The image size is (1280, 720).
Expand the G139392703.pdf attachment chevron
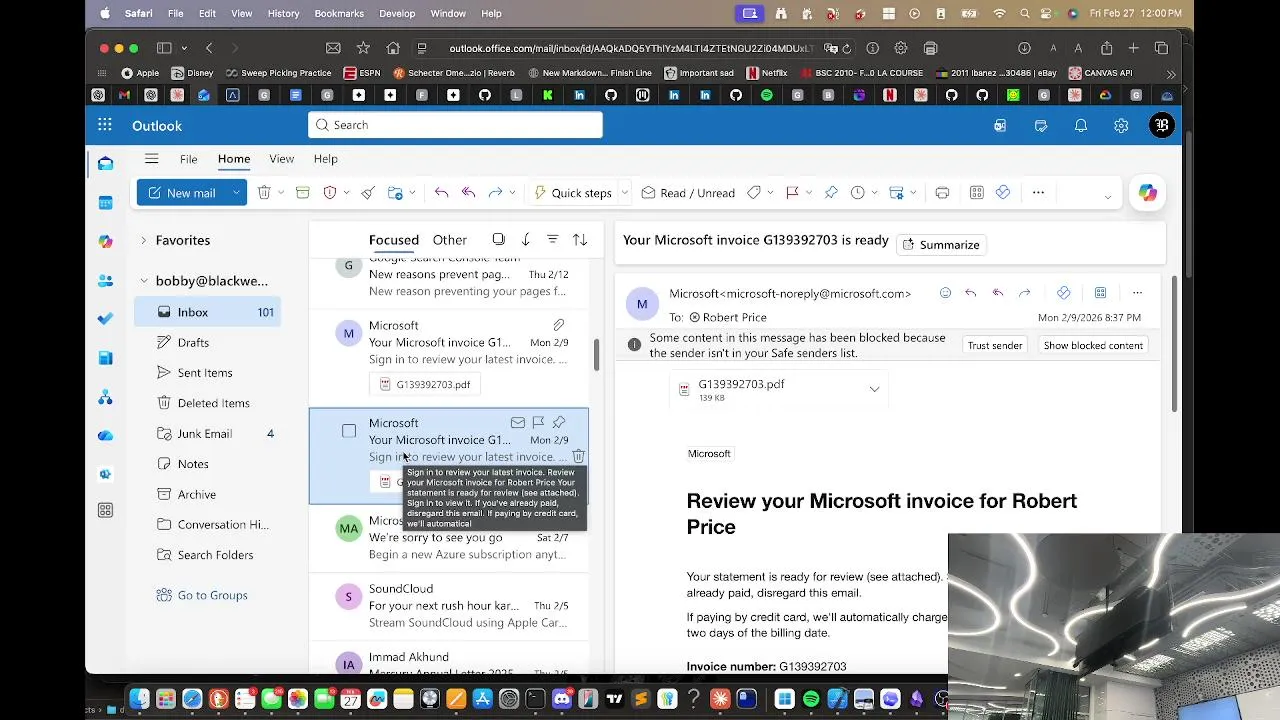(x=874, y=389)
